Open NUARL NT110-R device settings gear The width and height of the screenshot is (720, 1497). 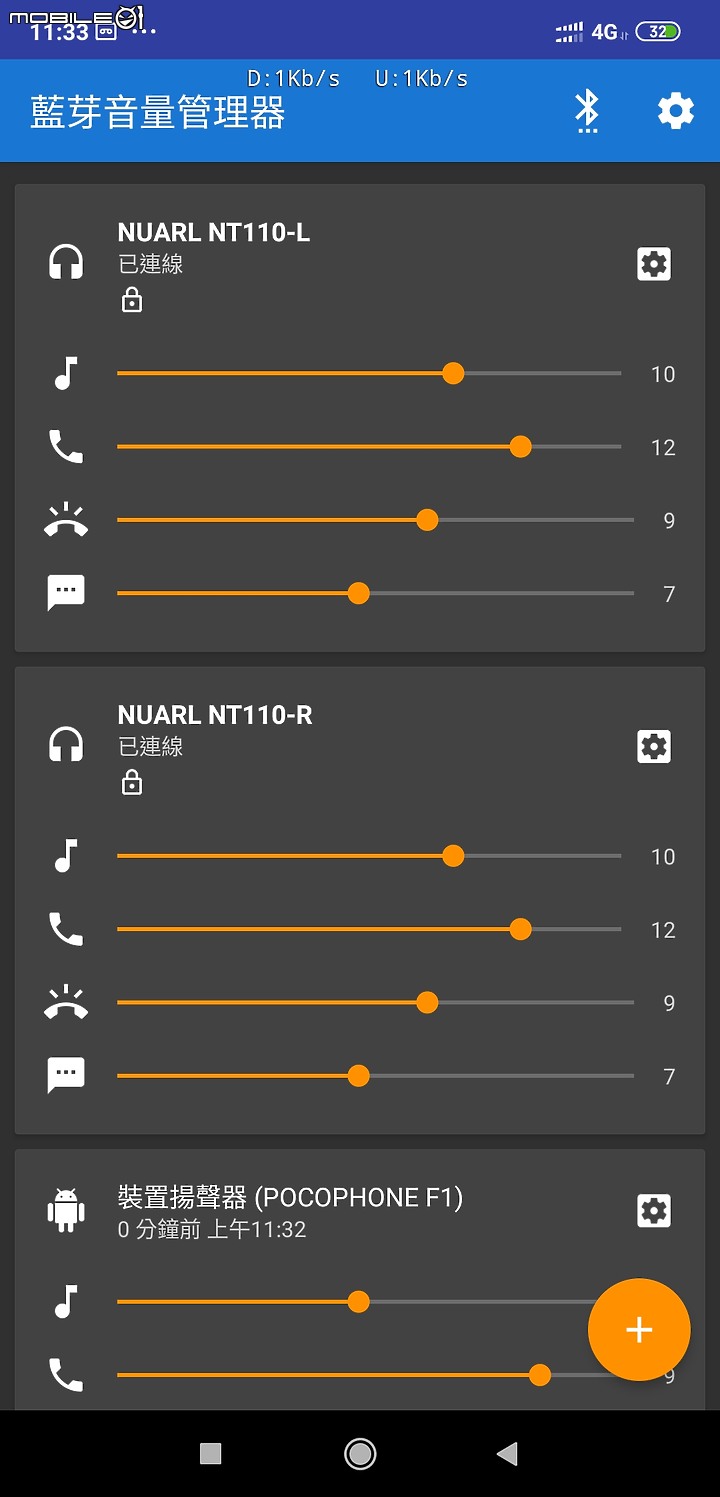[654, 746]
